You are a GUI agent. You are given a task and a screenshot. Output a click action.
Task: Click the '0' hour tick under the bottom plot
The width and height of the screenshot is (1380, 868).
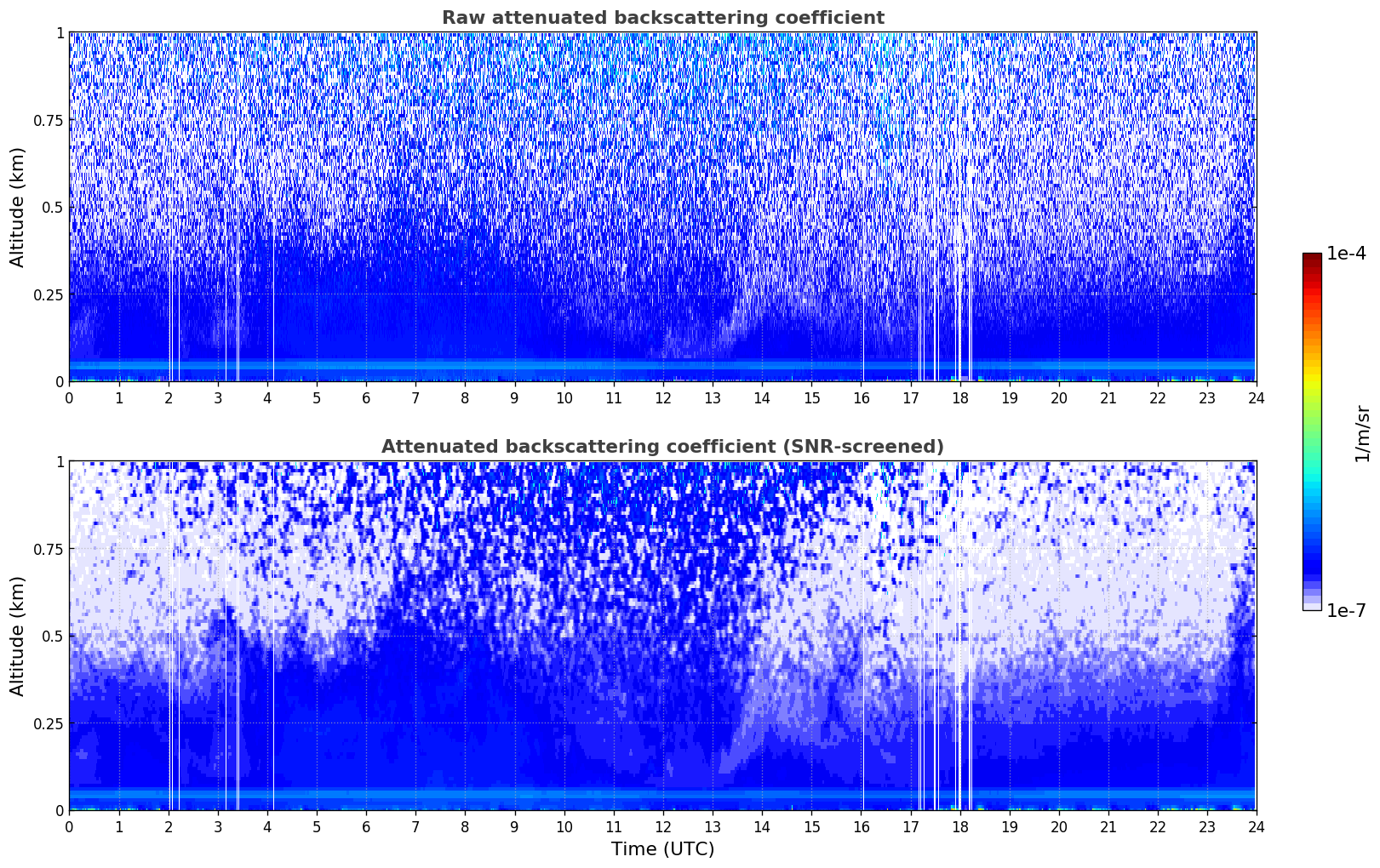[69, 826]
